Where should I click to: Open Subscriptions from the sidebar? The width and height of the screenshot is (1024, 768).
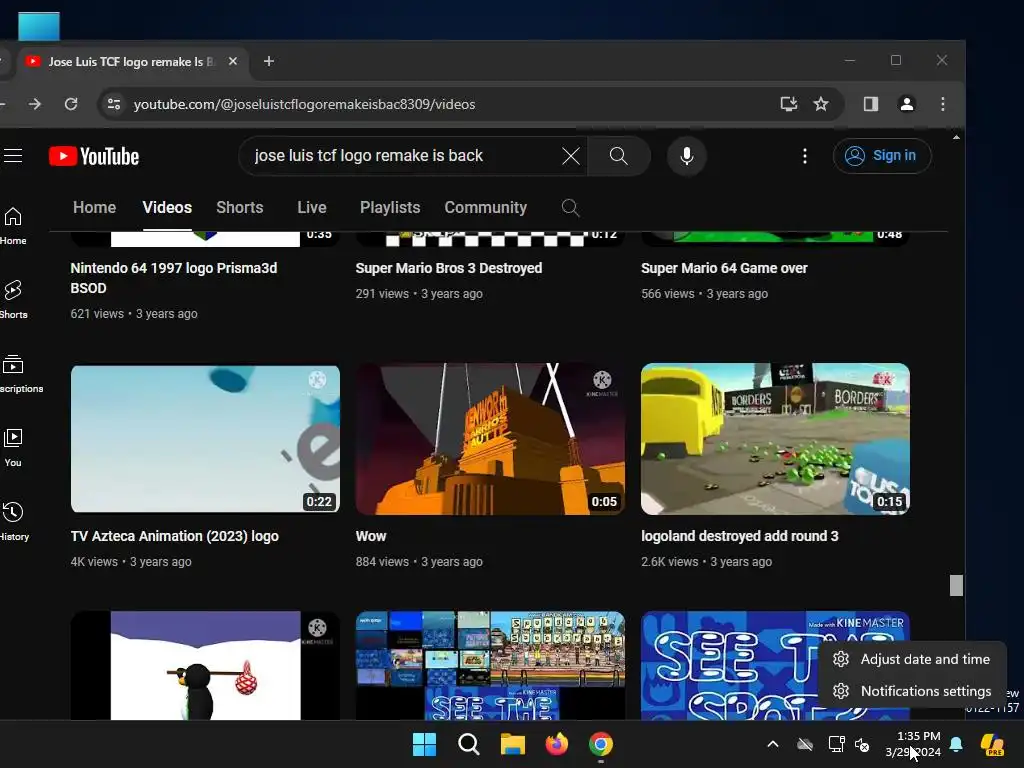(20, 374)
